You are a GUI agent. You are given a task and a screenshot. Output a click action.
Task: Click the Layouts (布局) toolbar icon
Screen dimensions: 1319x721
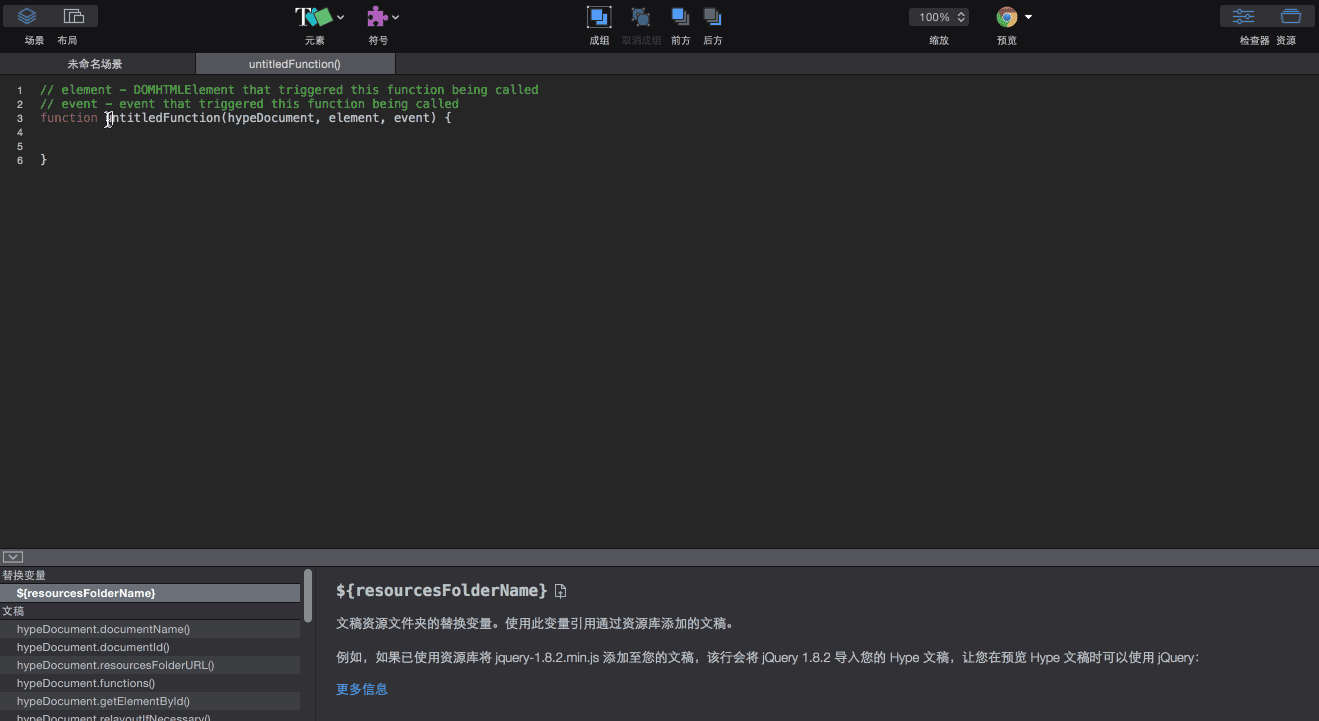(x=73, y=17)
